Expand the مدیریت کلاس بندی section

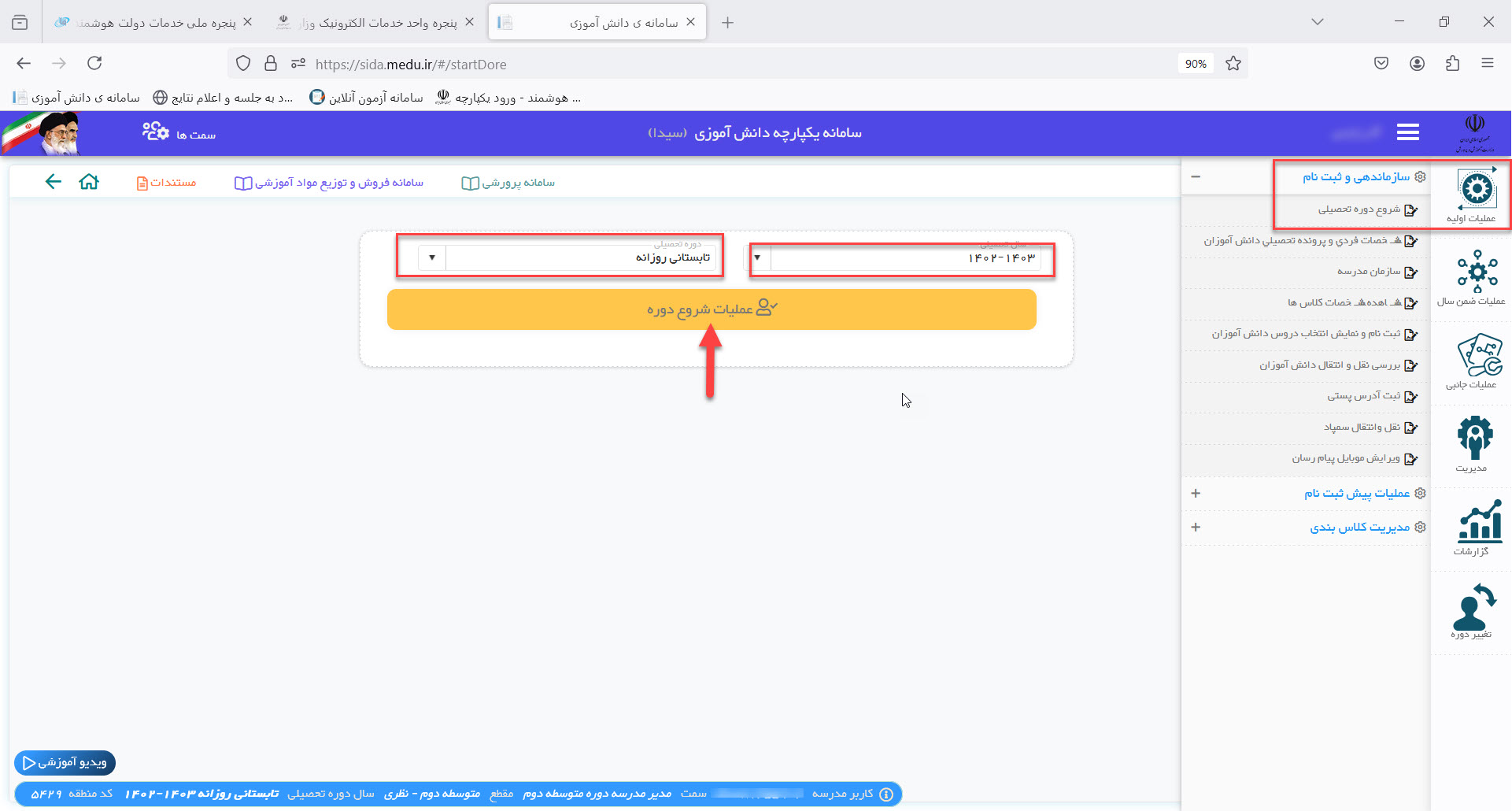coord(1196,527)
